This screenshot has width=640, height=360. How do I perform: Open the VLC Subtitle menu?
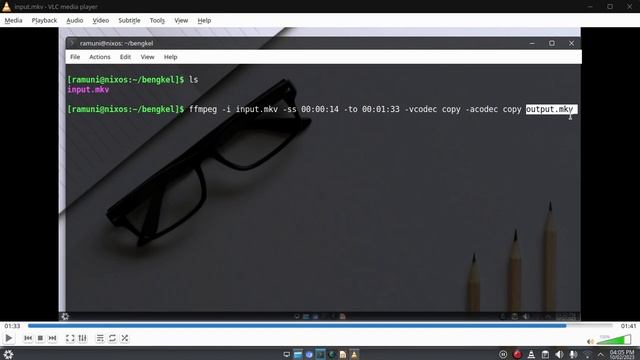(129, 20)
